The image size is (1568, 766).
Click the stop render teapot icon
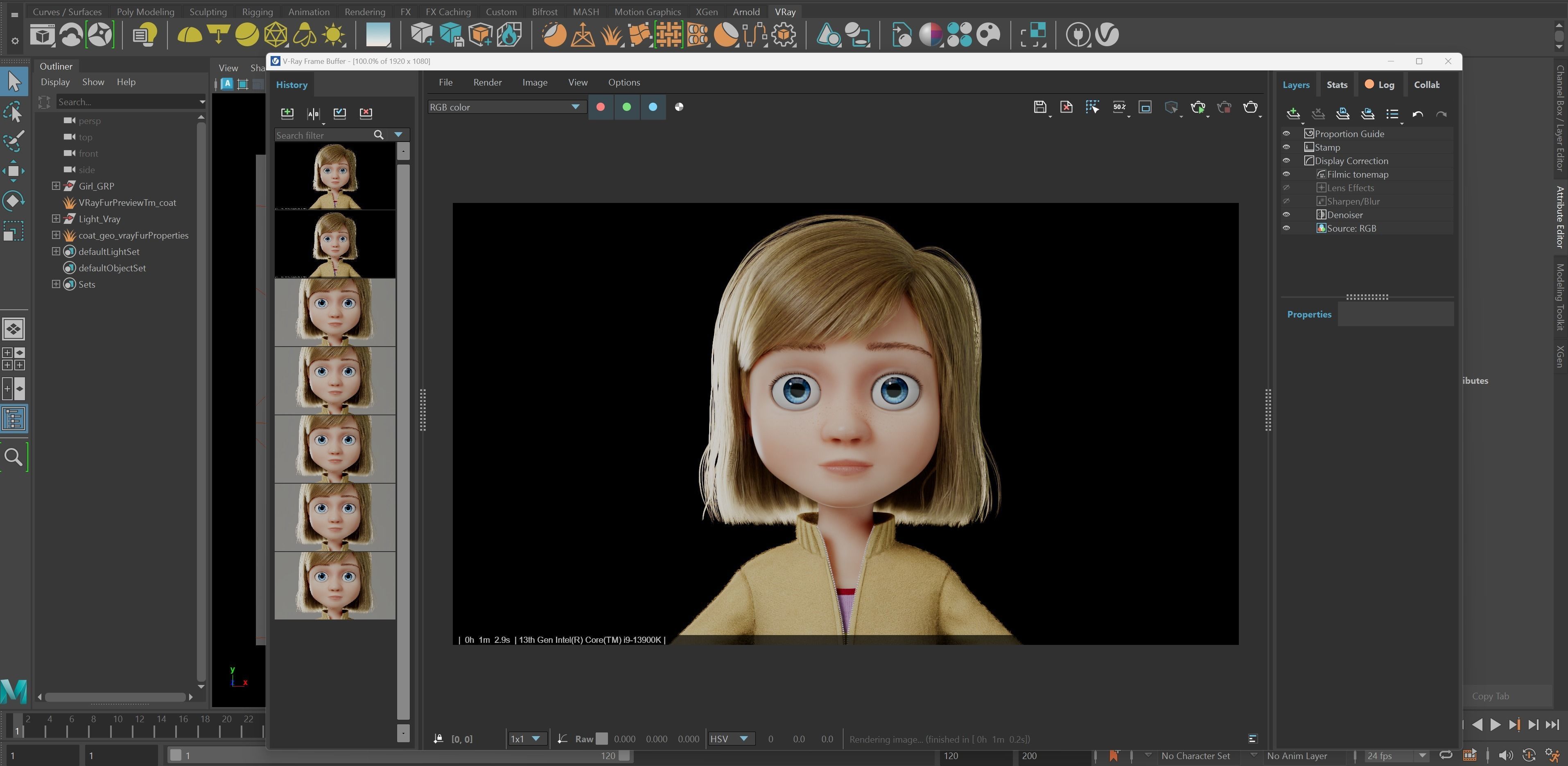click(x=1224, y=107)
